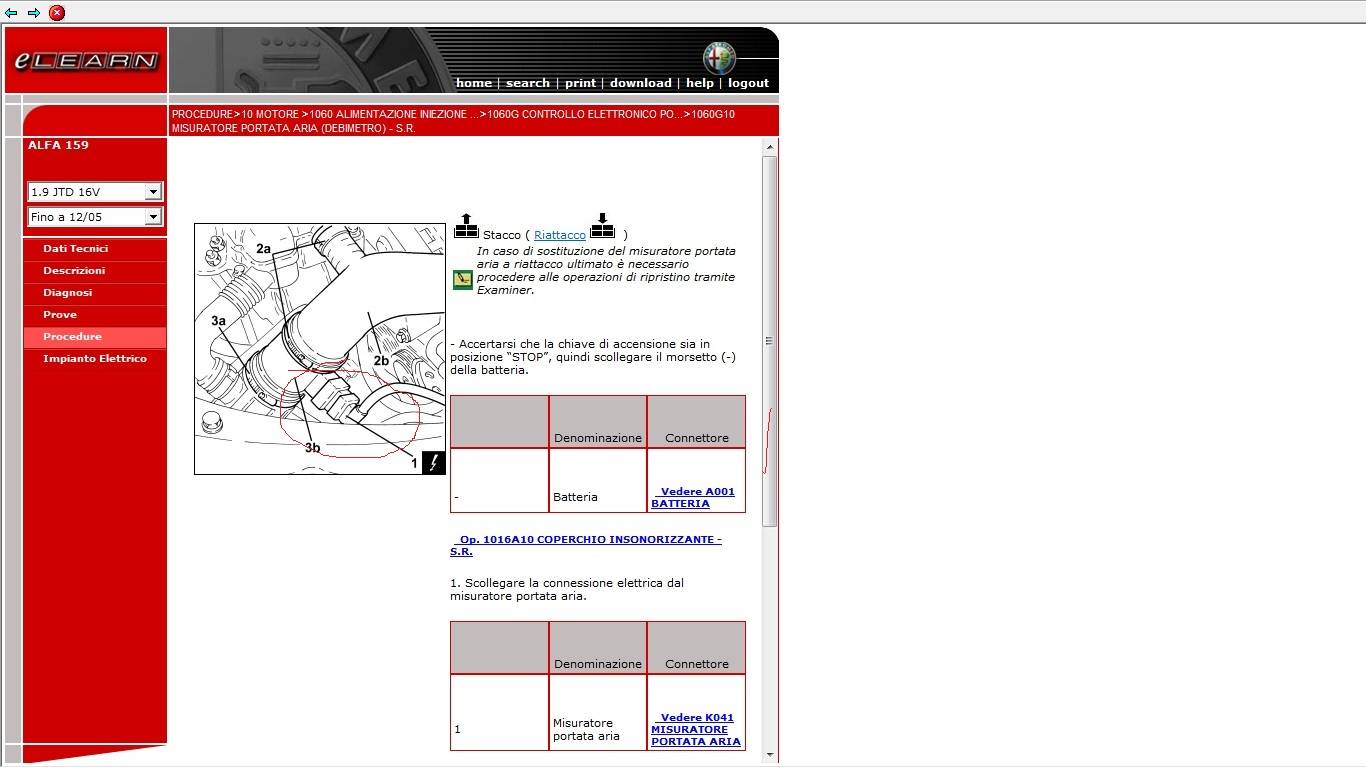Click the Alfa Romeo emblem icon
The width and height of the screenshot is (1366, 768).
[719, 57]
